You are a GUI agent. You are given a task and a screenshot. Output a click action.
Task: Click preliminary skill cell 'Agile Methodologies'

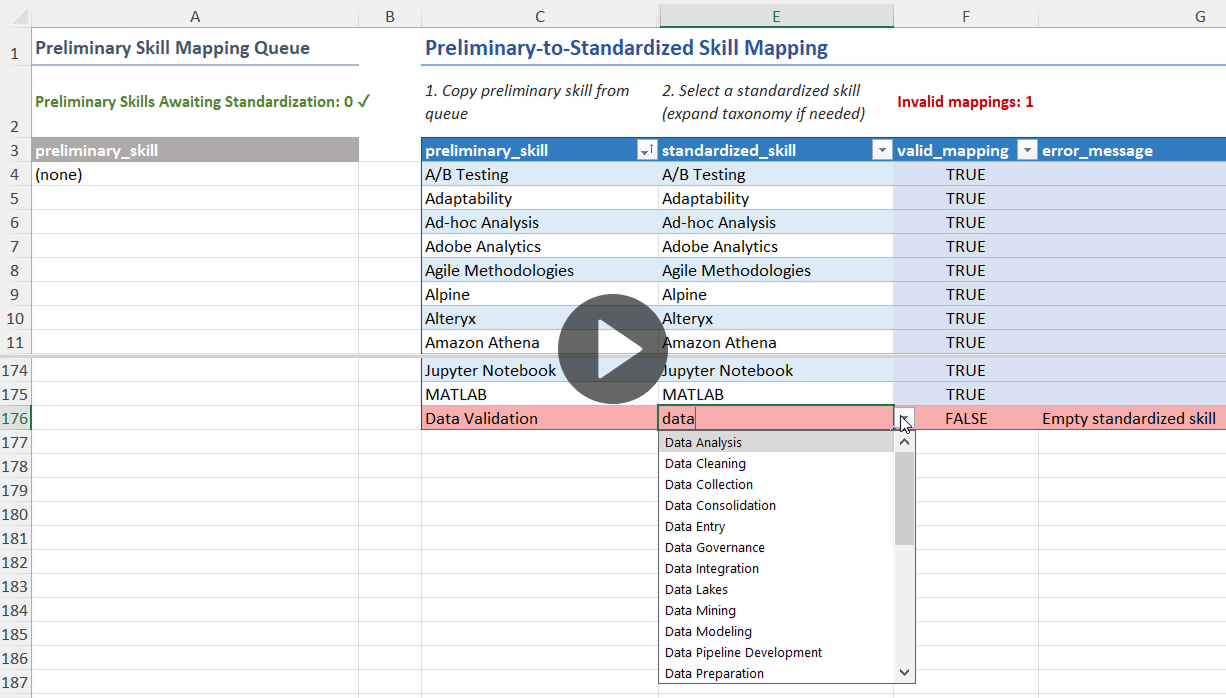click(x=540, y=270)
